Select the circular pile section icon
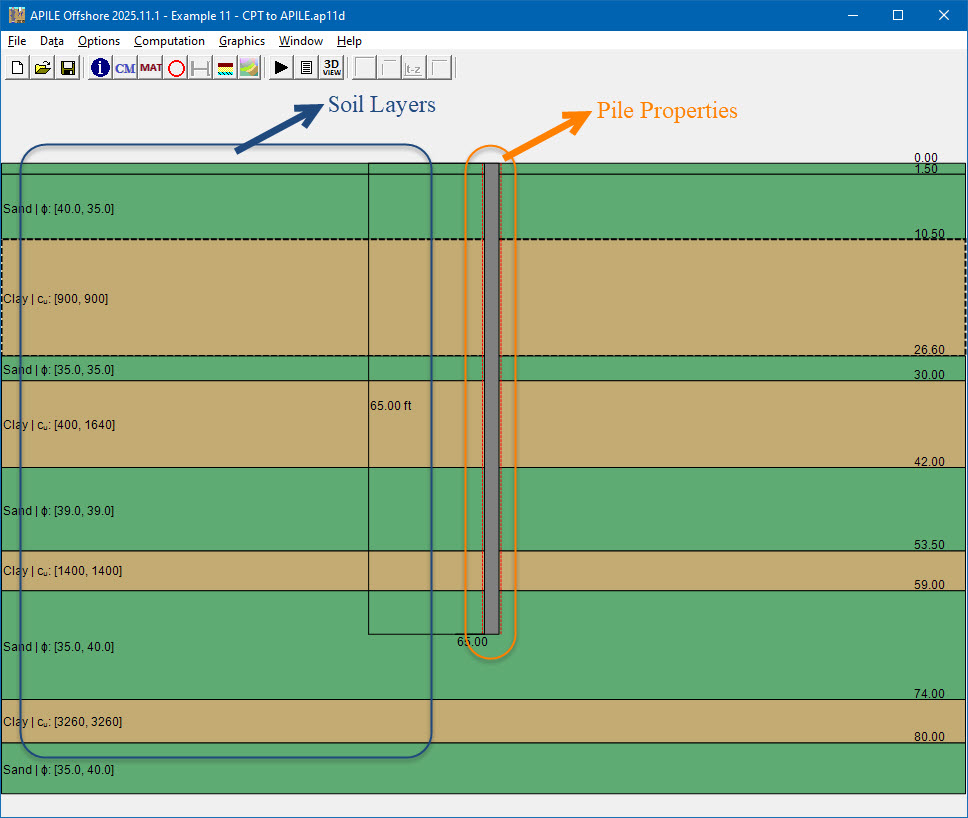968x818 pixels. (175, 67)
